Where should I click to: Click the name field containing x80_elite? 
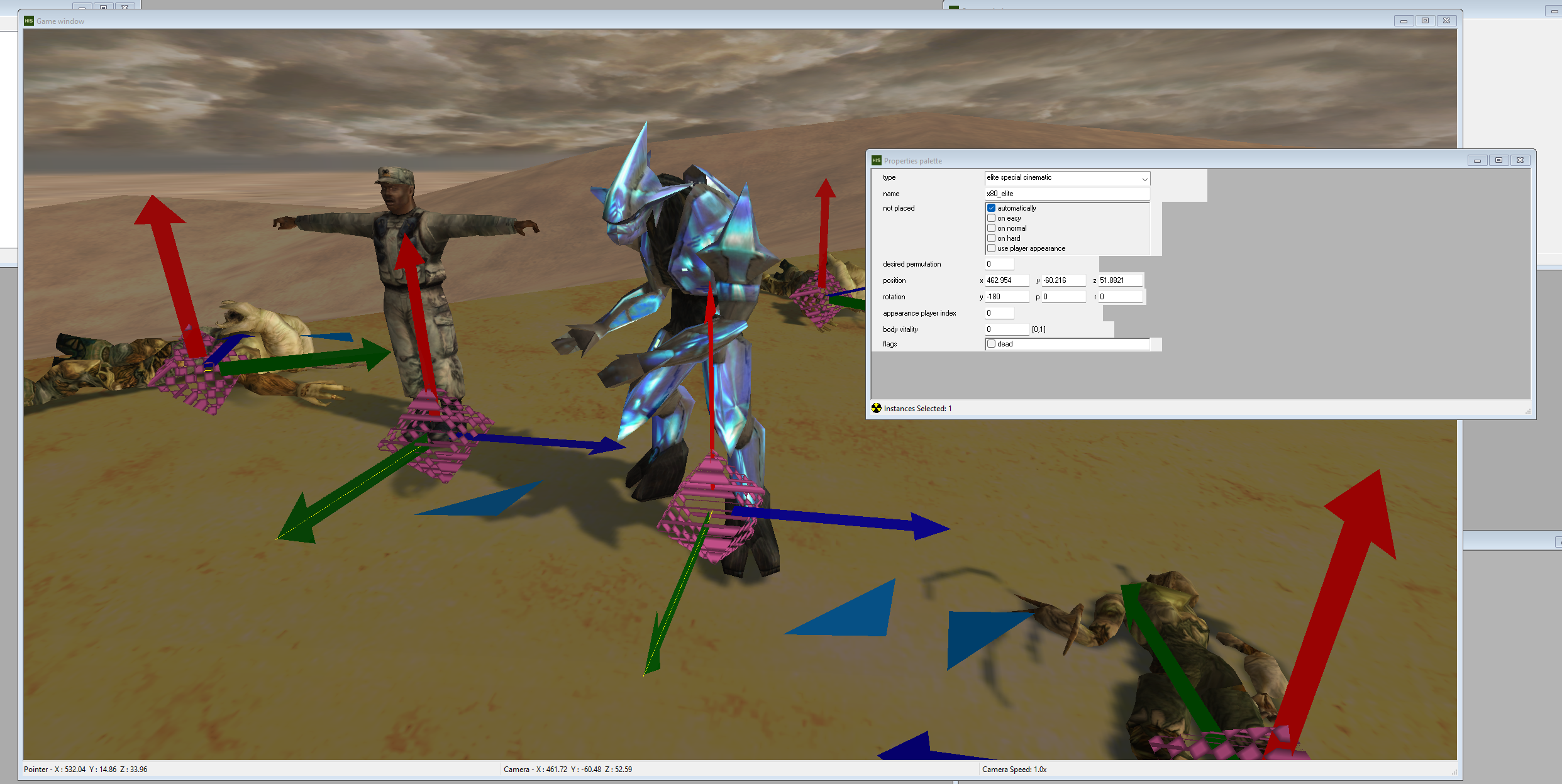(x=1067, y=194)
